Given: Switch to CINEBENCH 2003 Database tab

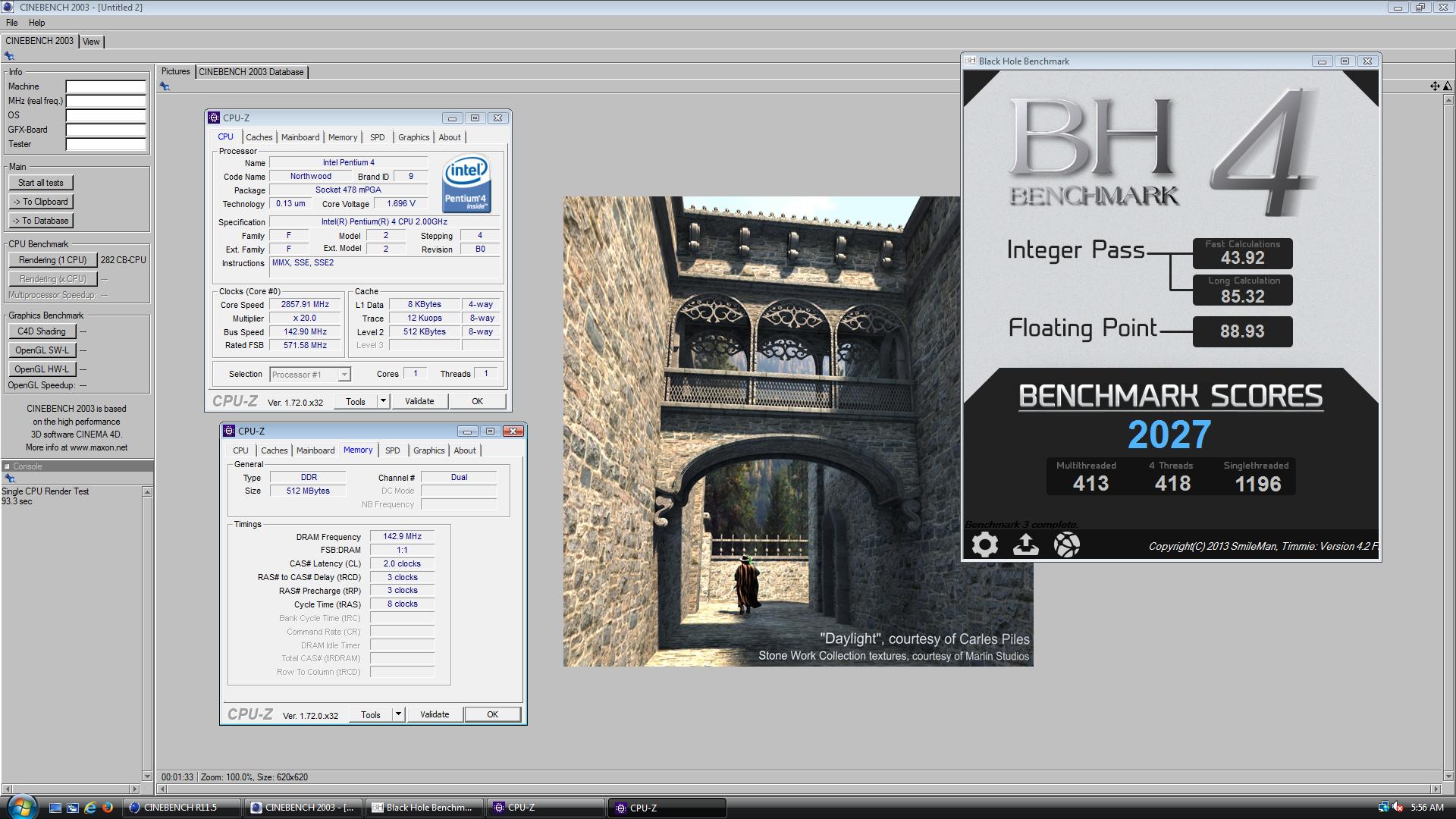Looking at the screenshot, I should click(x=251, y=72).
